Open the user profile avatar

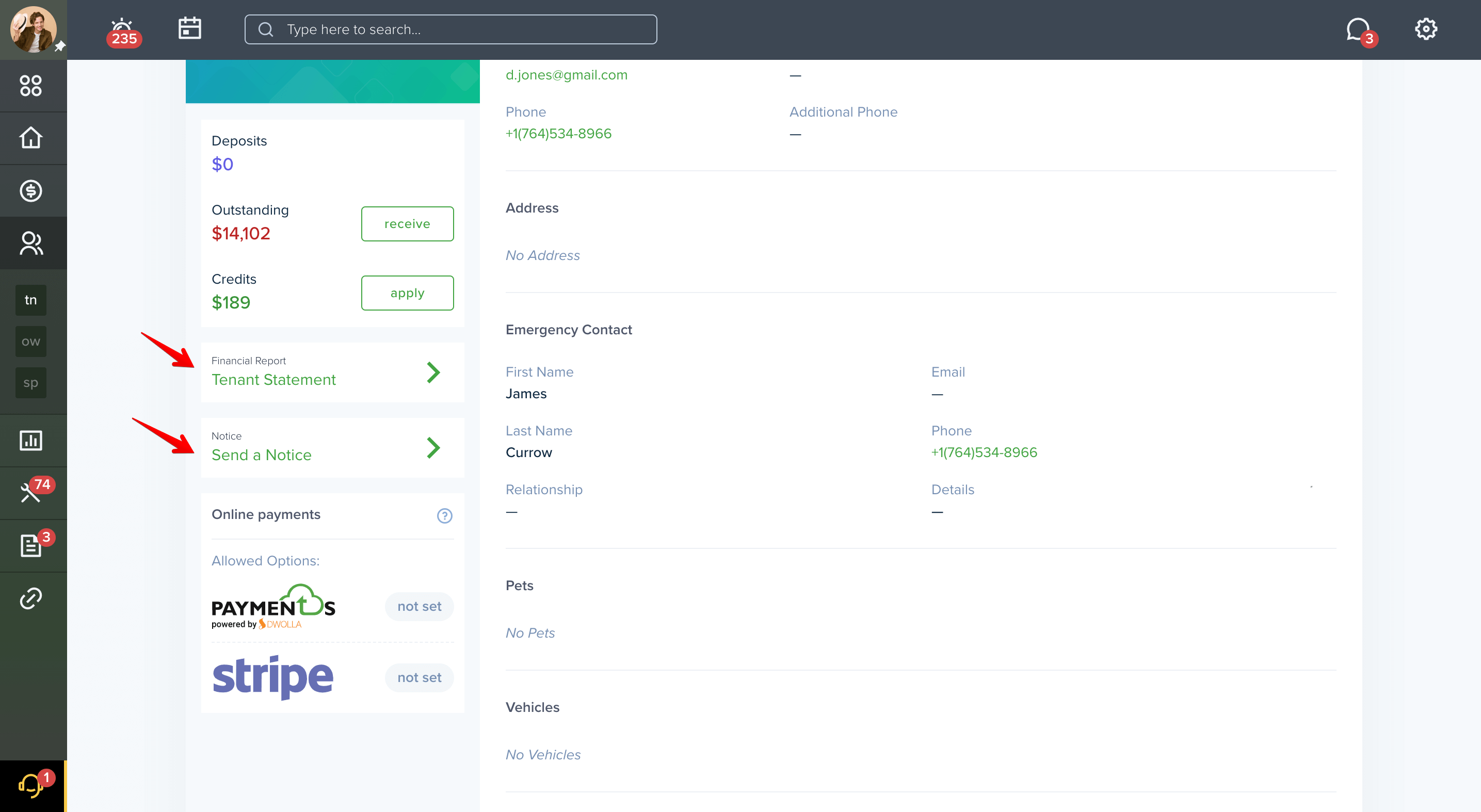point(33,29)
